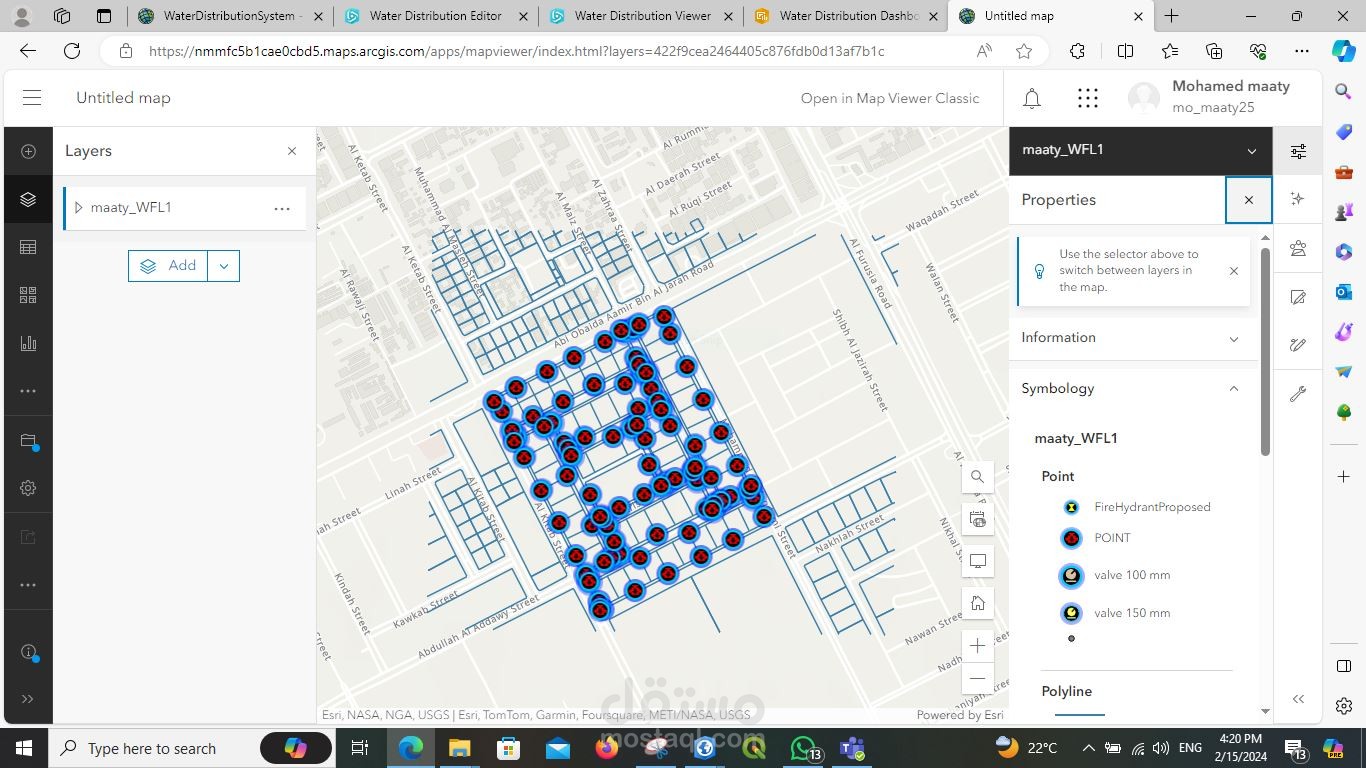Close the Layers panel
The height and width of the screenshot is (768, 1366).
coord(292,151)
